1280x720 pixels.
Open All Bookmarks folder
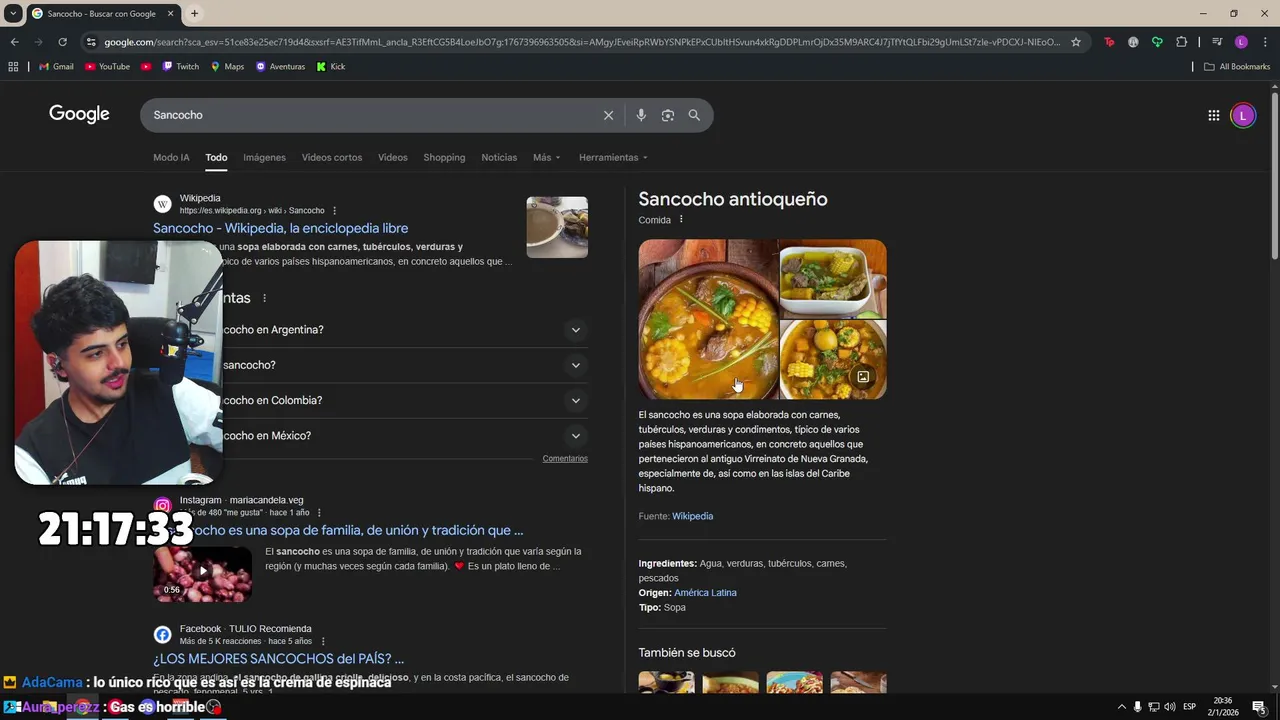pyautogui.click(x=1237, y=67)
